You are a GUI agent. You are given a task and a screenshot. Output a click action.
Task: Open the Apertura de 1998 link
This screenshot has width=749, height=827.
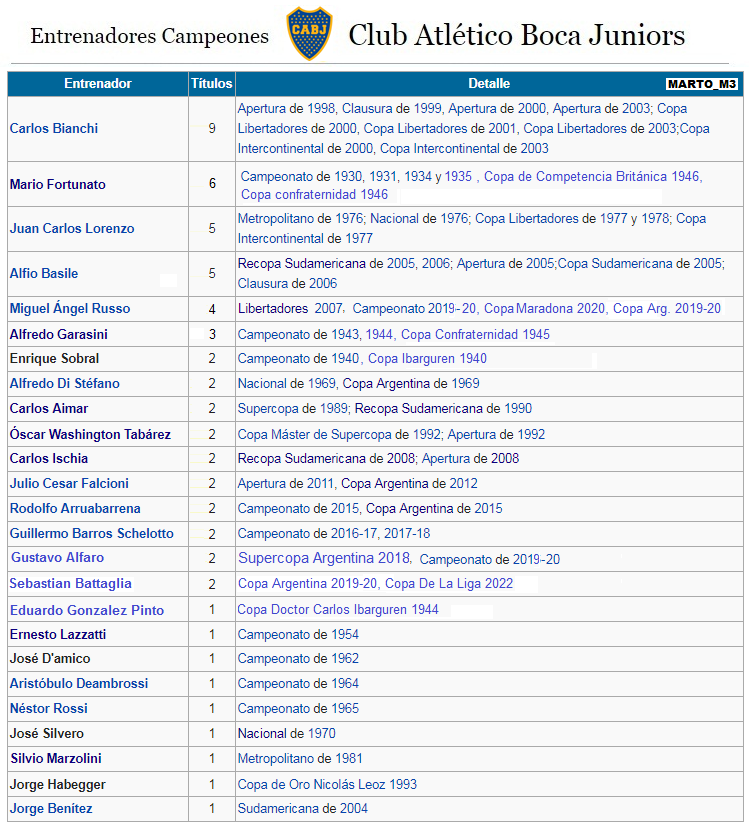(x=286, y=109)
